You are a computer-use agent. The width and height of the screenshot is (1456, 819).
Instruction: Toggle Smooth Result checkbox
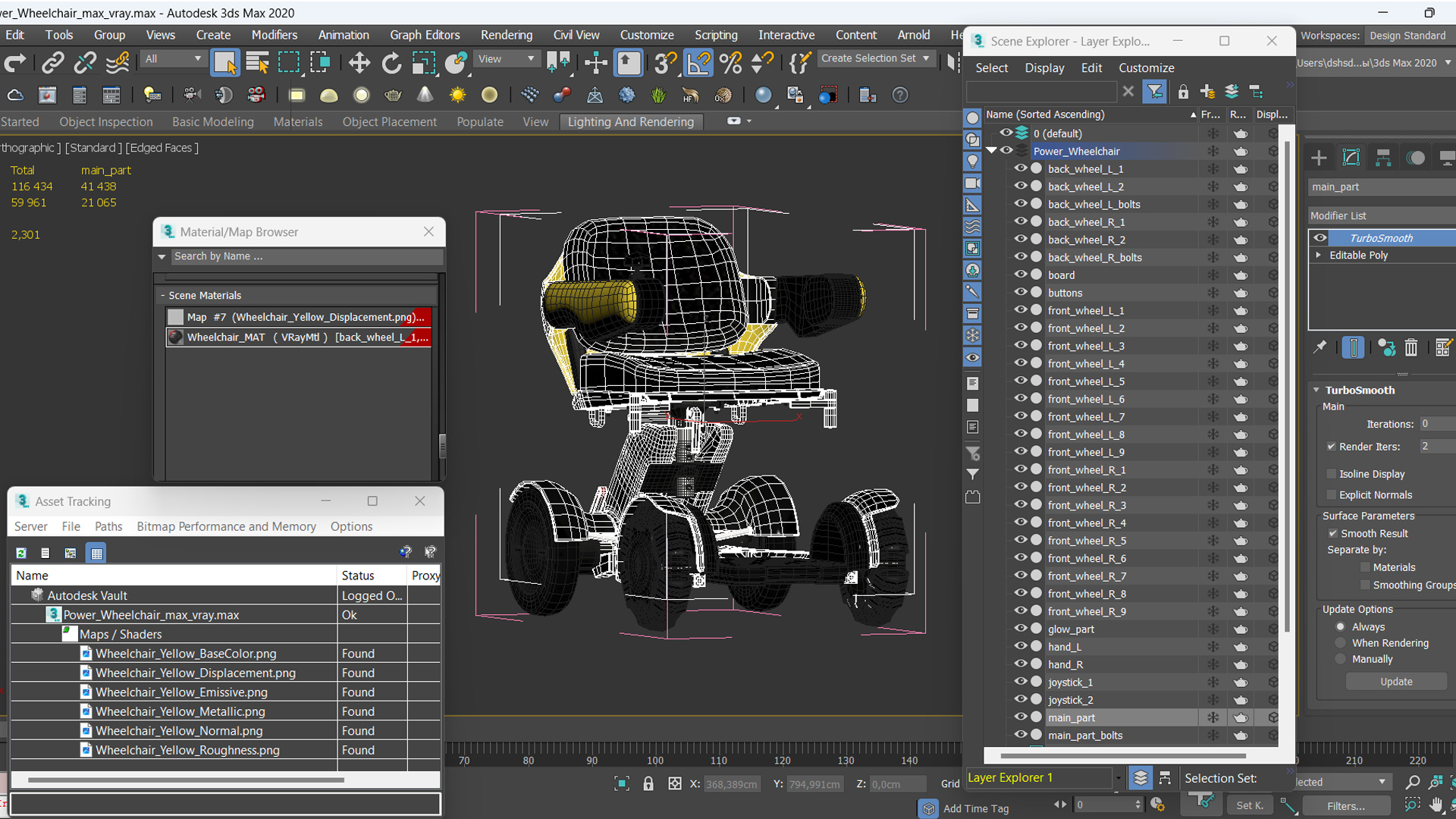point(1332,534)
